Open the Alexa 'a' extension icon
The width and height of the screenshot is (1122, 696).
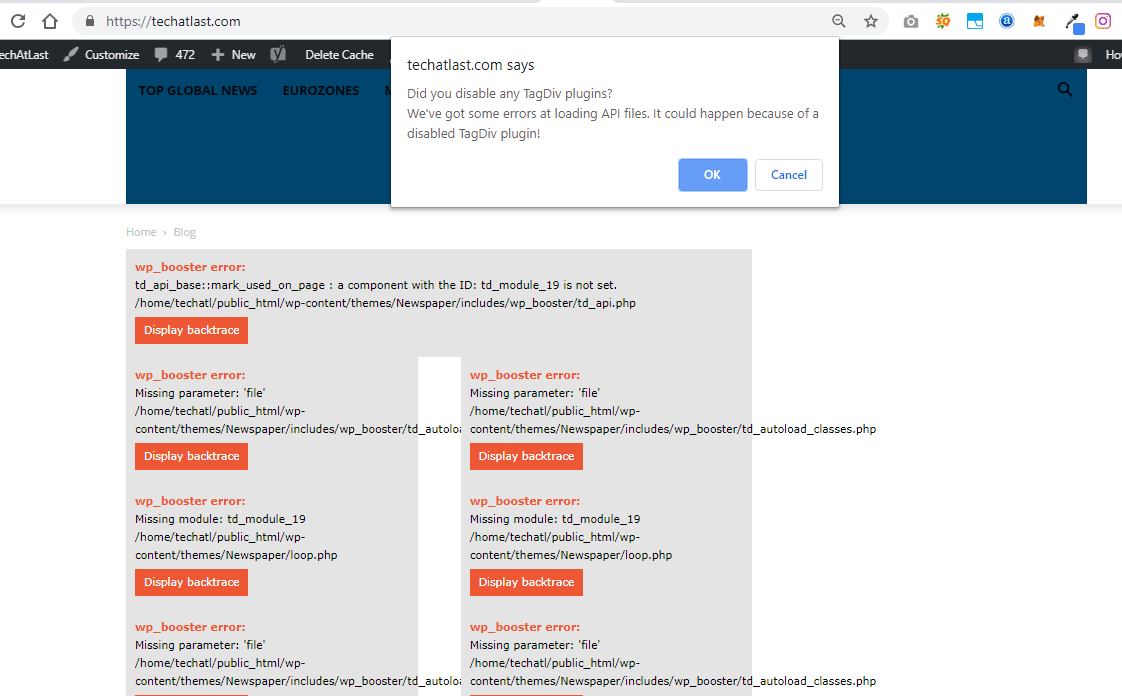point(1007,21)
